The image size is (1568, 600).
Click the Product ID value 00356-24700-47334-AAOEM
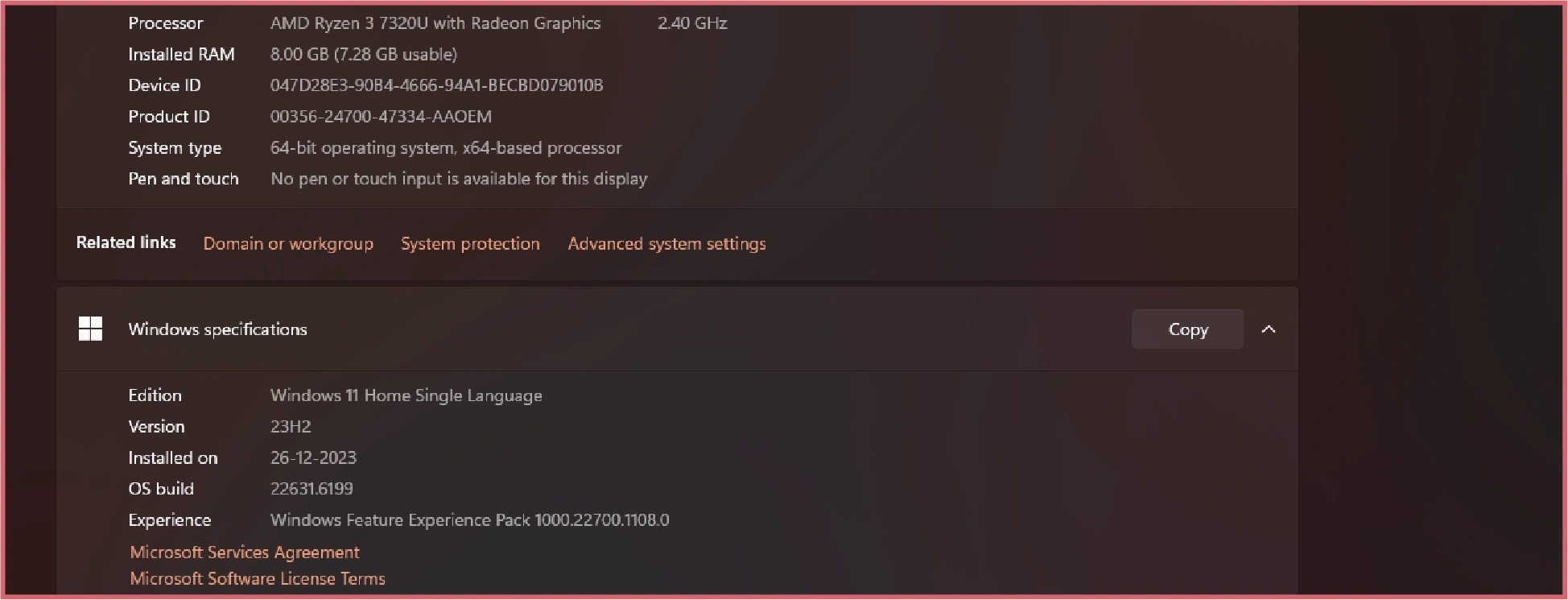point(381,117)
